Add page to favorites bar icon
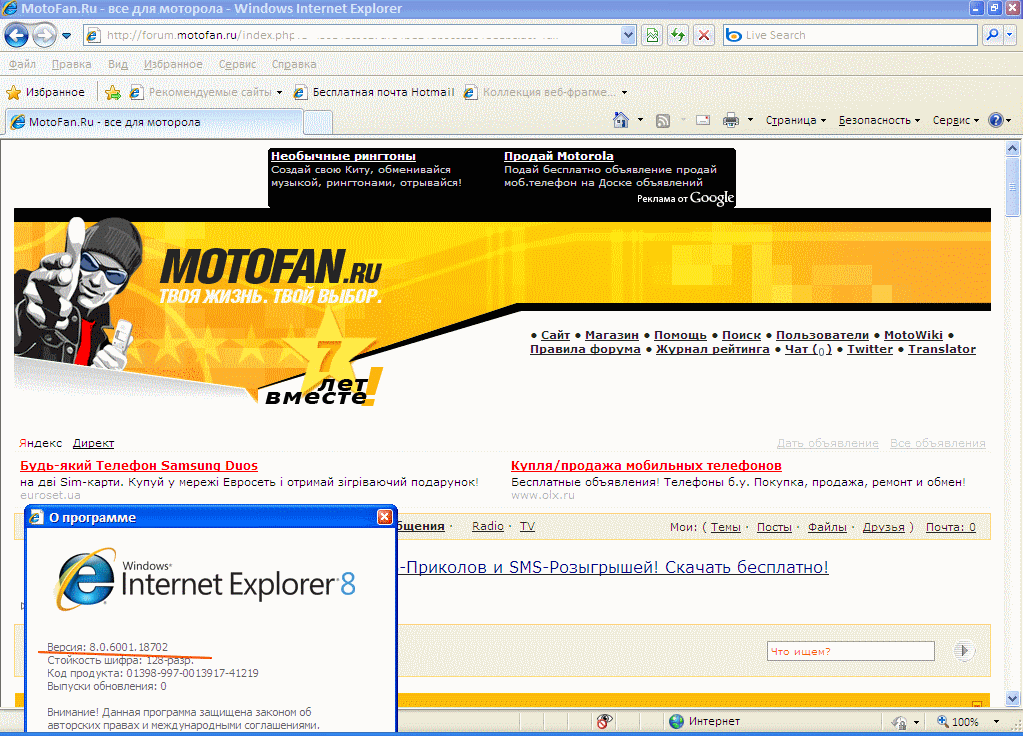Image resolution: width=1023 pixels, height=736 pixels. pyautogui.click(x=113, y=92)
